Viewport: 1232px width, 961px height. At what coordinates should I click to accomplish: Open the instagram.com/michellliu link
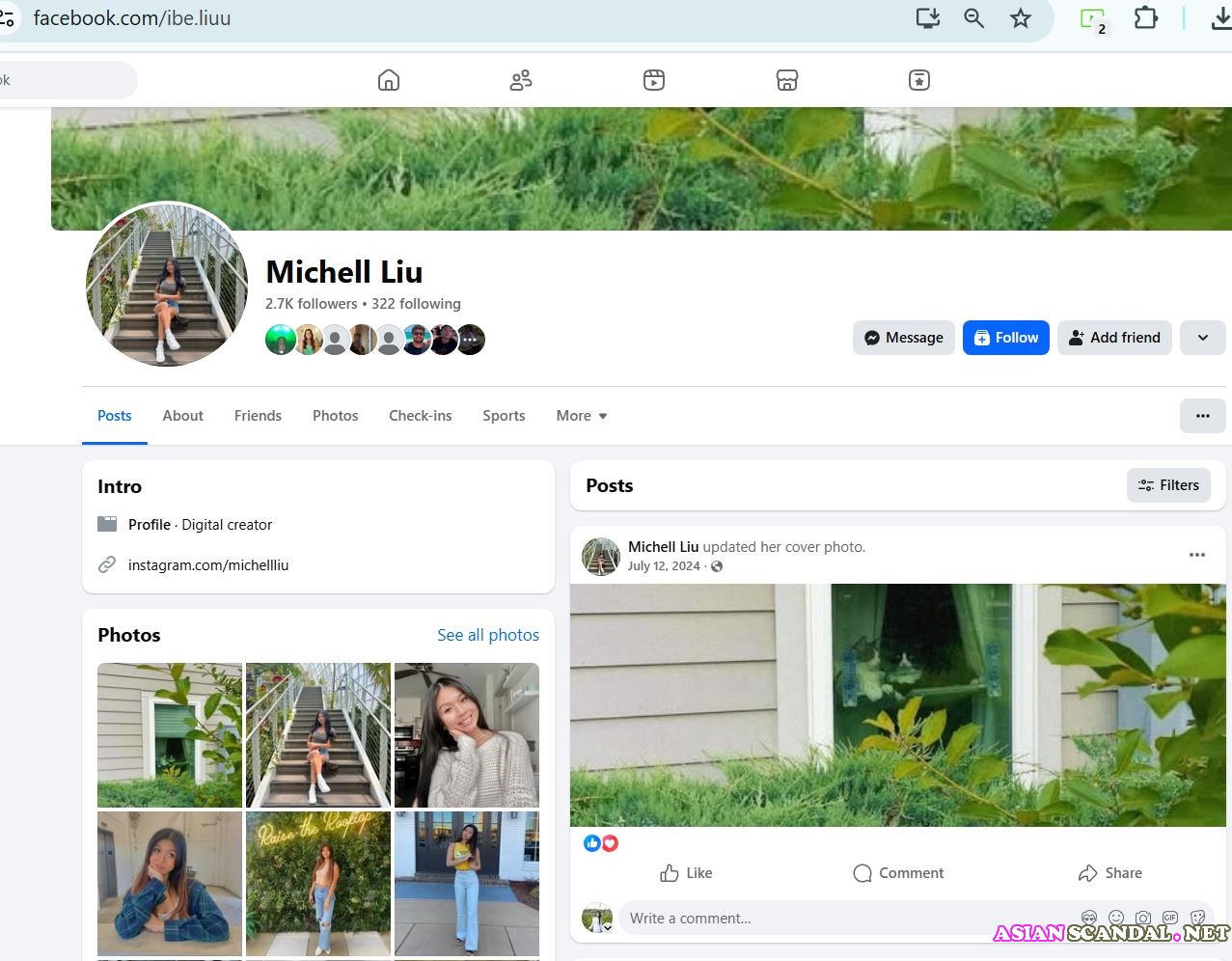pyautogui.click(x=208, y=565)
